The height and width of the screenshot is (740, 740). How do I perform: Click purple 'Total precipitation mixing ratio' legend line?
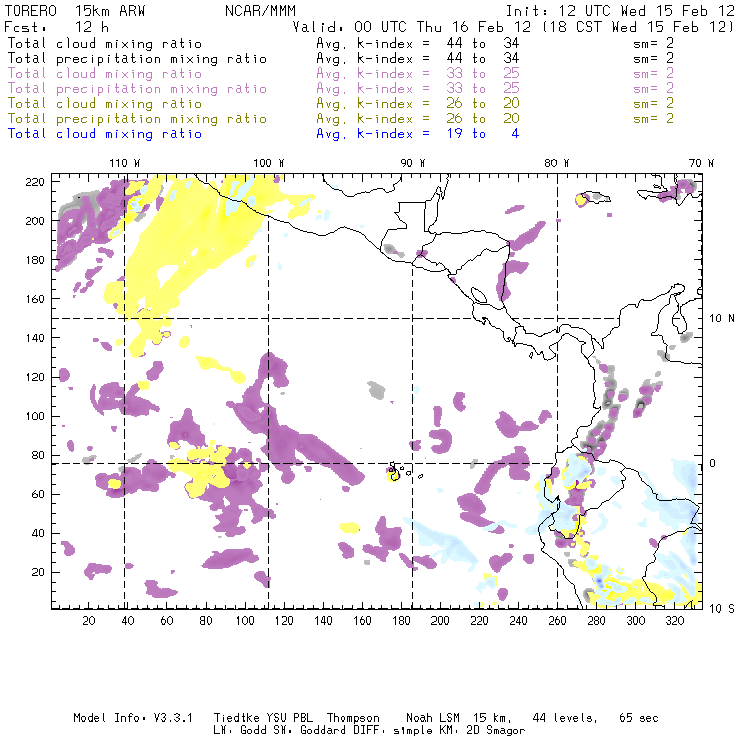tap(137, 89)
